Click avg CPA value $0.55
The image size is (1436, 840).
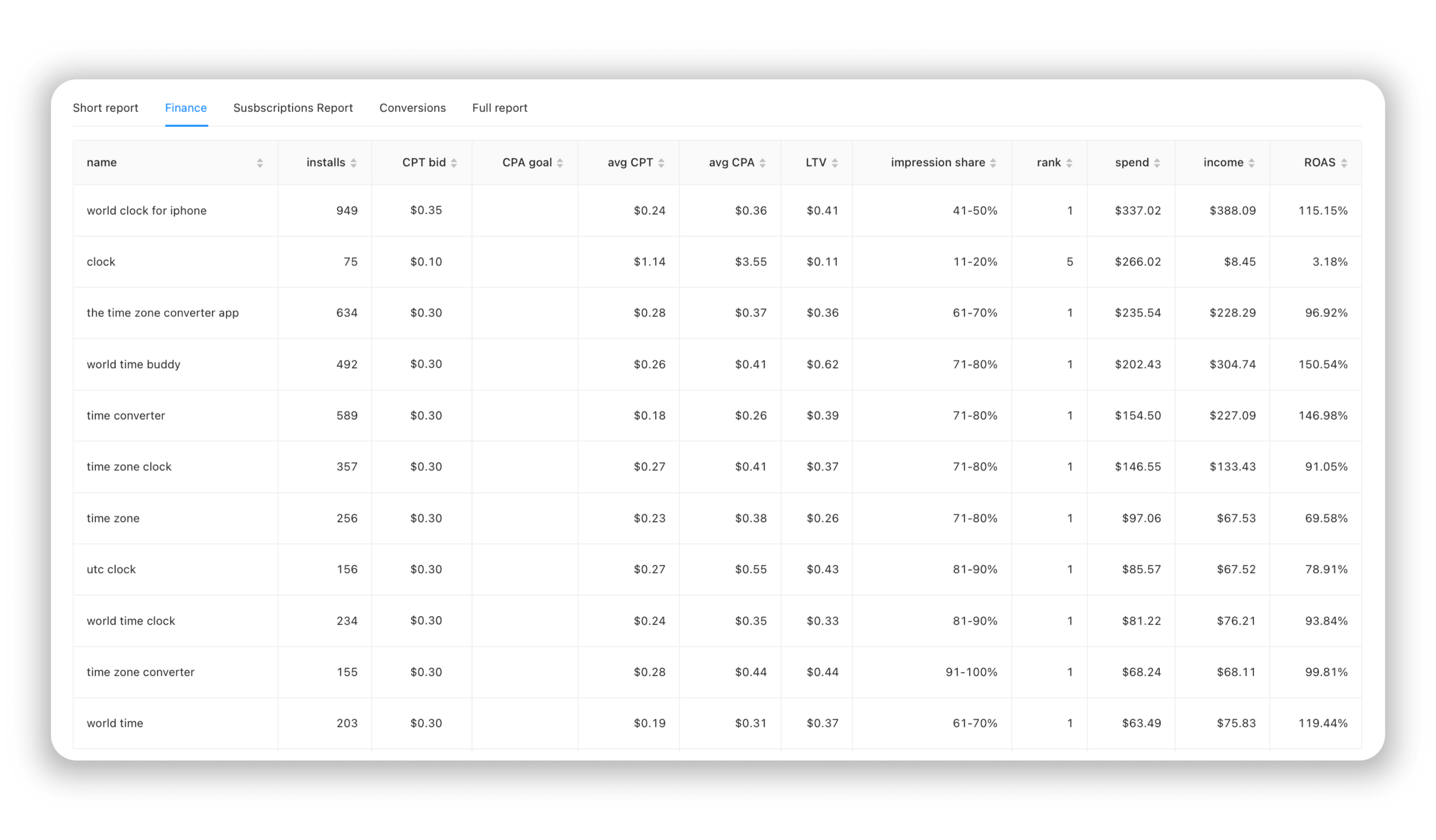point(751,569)
